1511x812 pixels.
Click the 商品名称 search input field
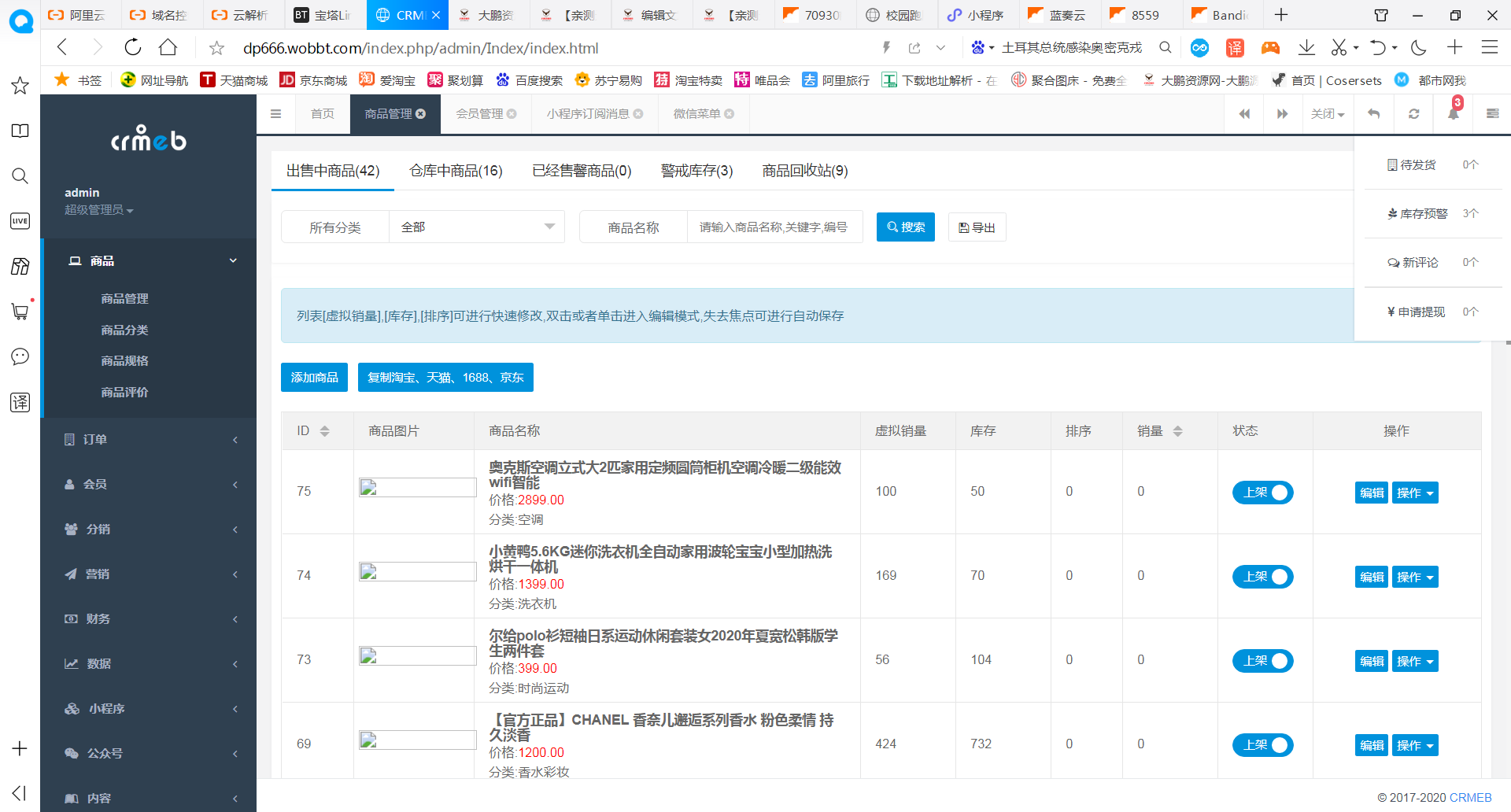[775, 227]
